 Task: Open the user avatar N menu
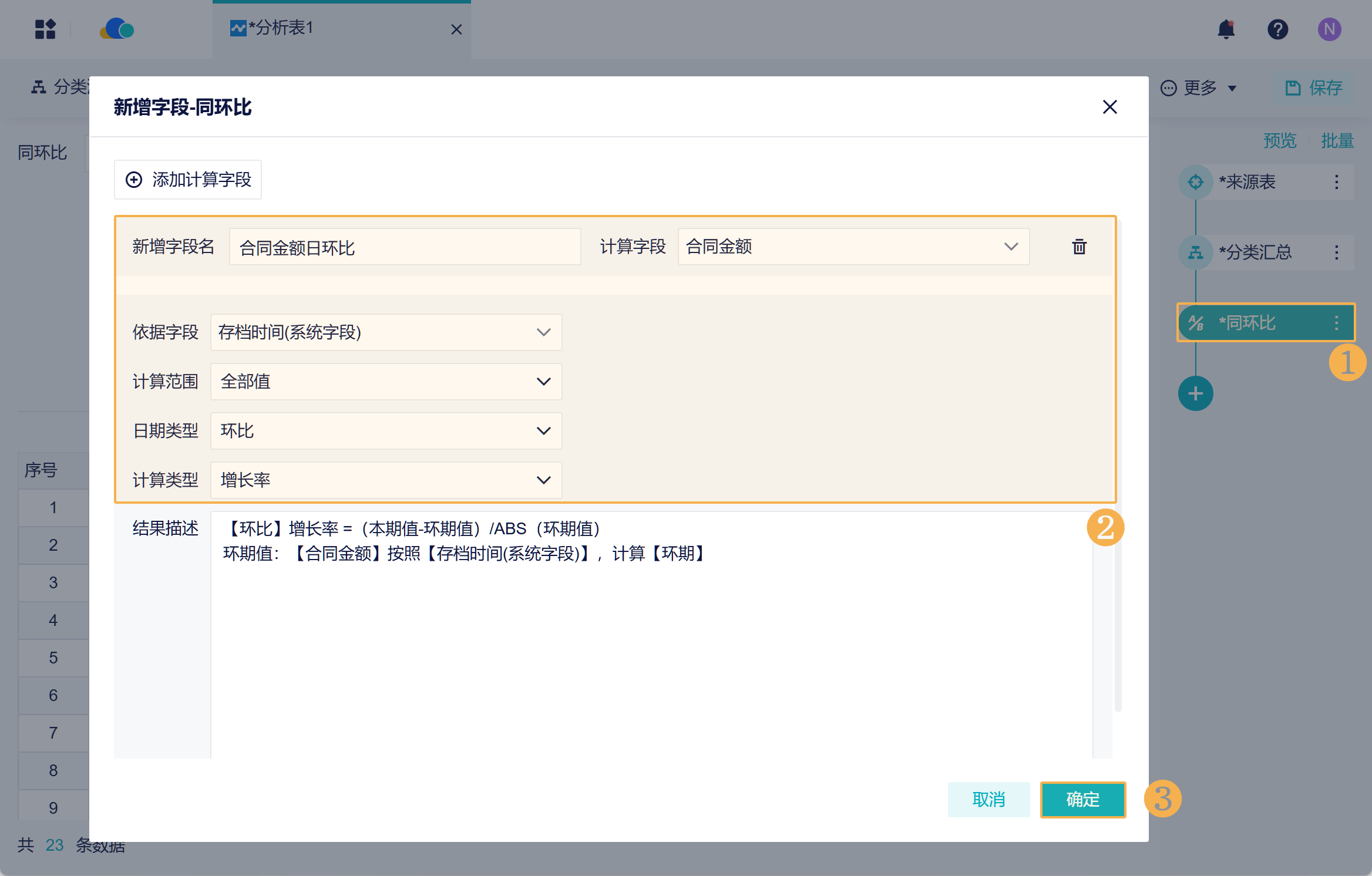[1329, 29]
